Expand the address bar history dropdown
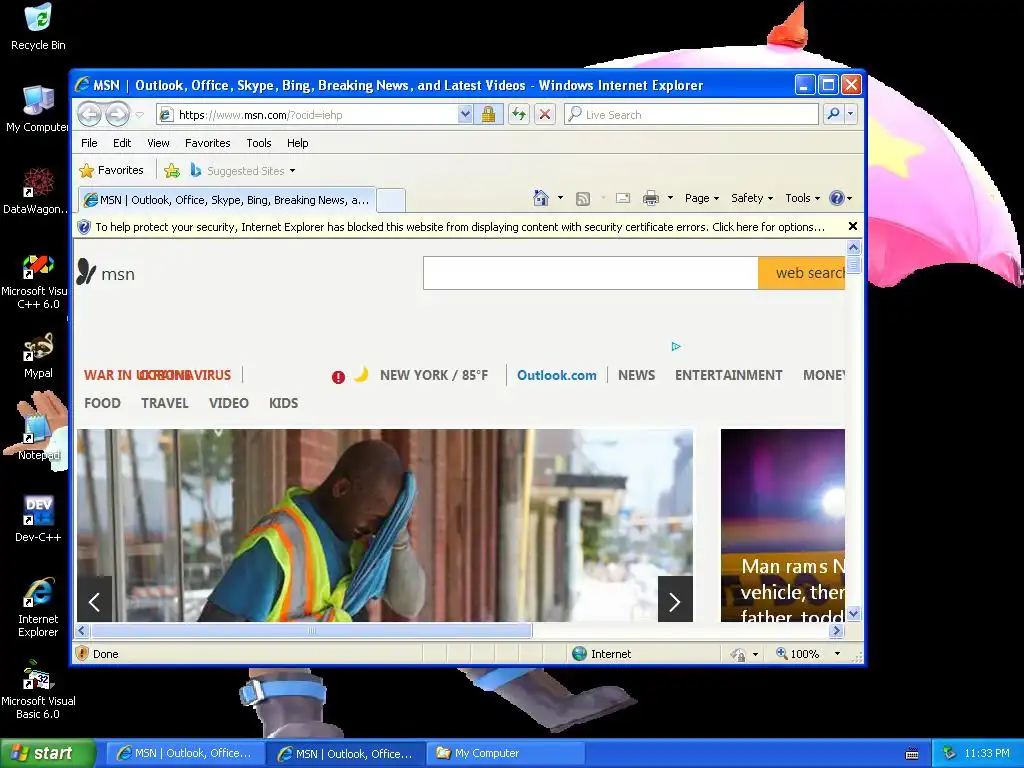This screenshot has width=1024, height=768. (465, 114)
